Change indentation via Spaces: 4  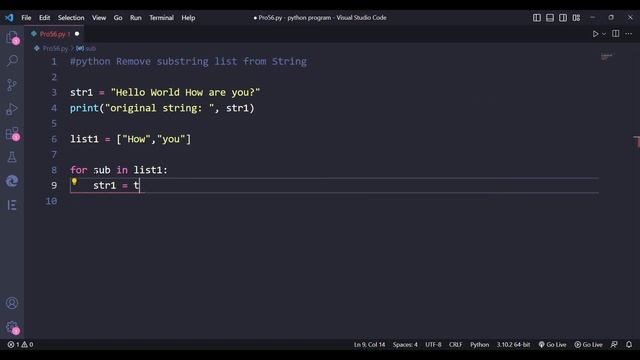[405, 344]
